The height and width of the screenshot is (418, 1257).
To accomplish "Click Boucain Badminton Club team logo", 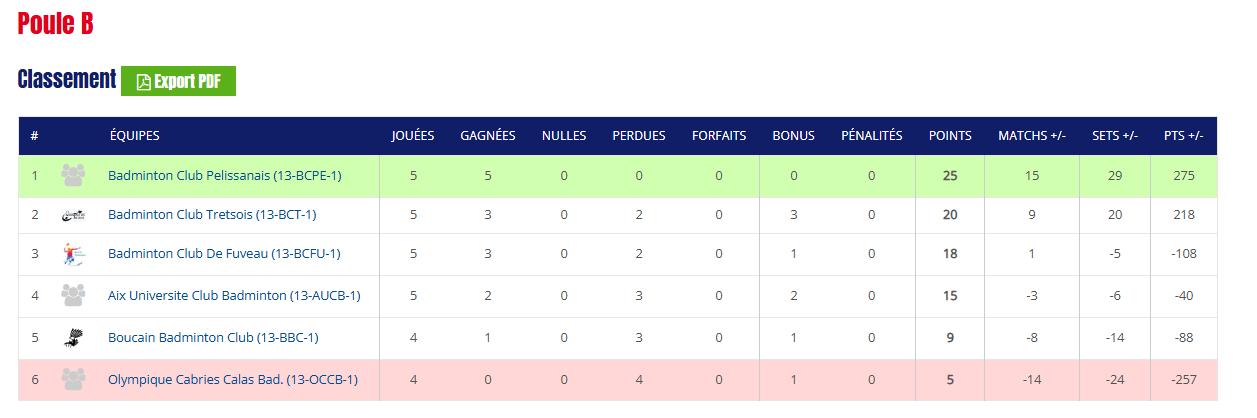I will pyautogui.click(x=73, y=338).
